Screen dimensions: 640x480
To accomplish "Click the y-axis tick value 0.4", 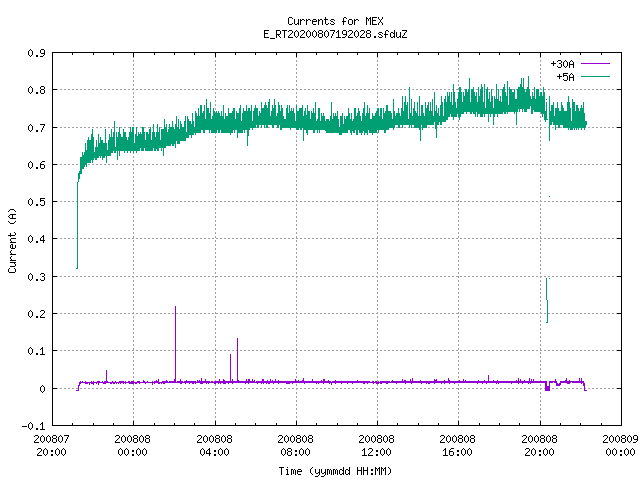I will tap(36, 239).
